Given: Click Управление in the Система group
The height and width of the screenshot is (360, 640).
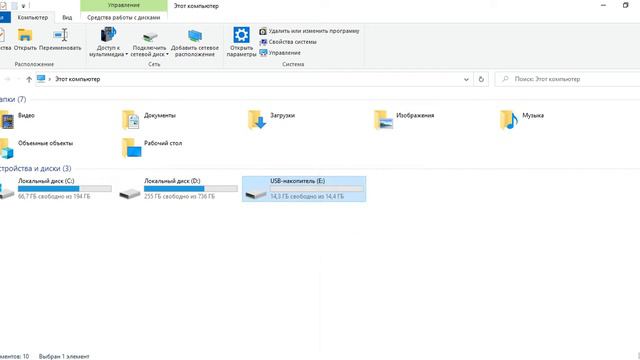Looking at the screenshot, I should (280, 53).
